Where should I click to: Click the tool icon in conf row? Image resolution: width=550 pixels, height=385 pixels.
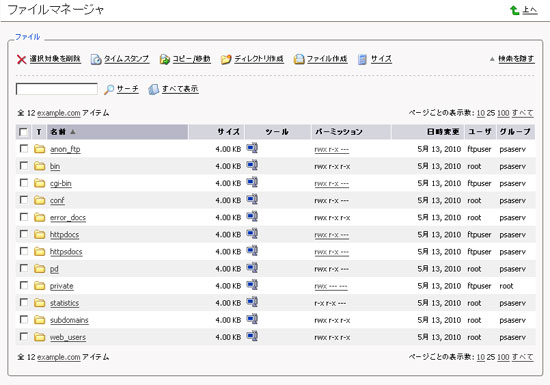pyautogui.click(x=252, y=200)
